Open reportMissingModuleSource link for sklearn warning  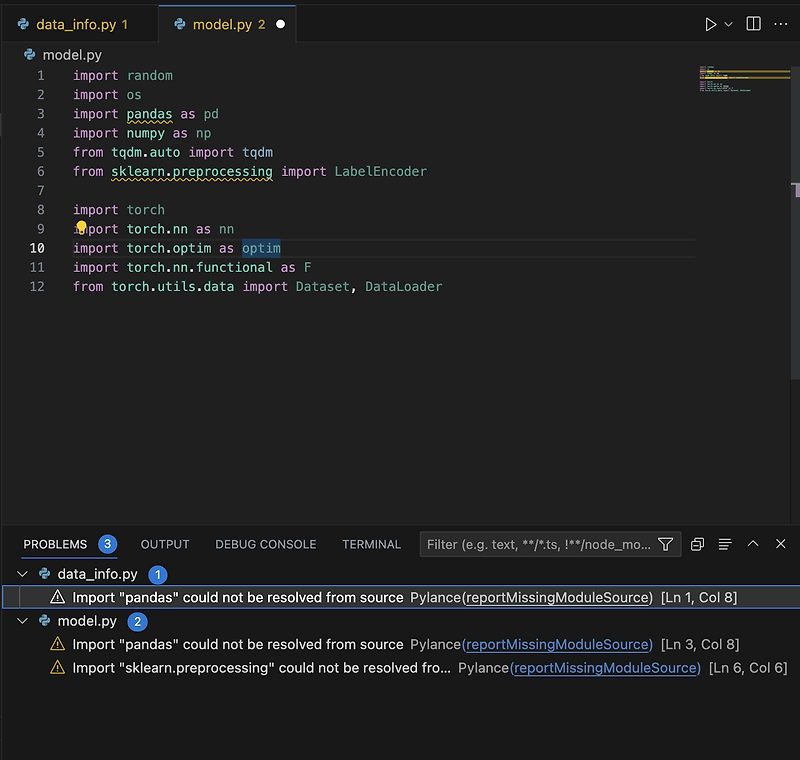(607, 668)
